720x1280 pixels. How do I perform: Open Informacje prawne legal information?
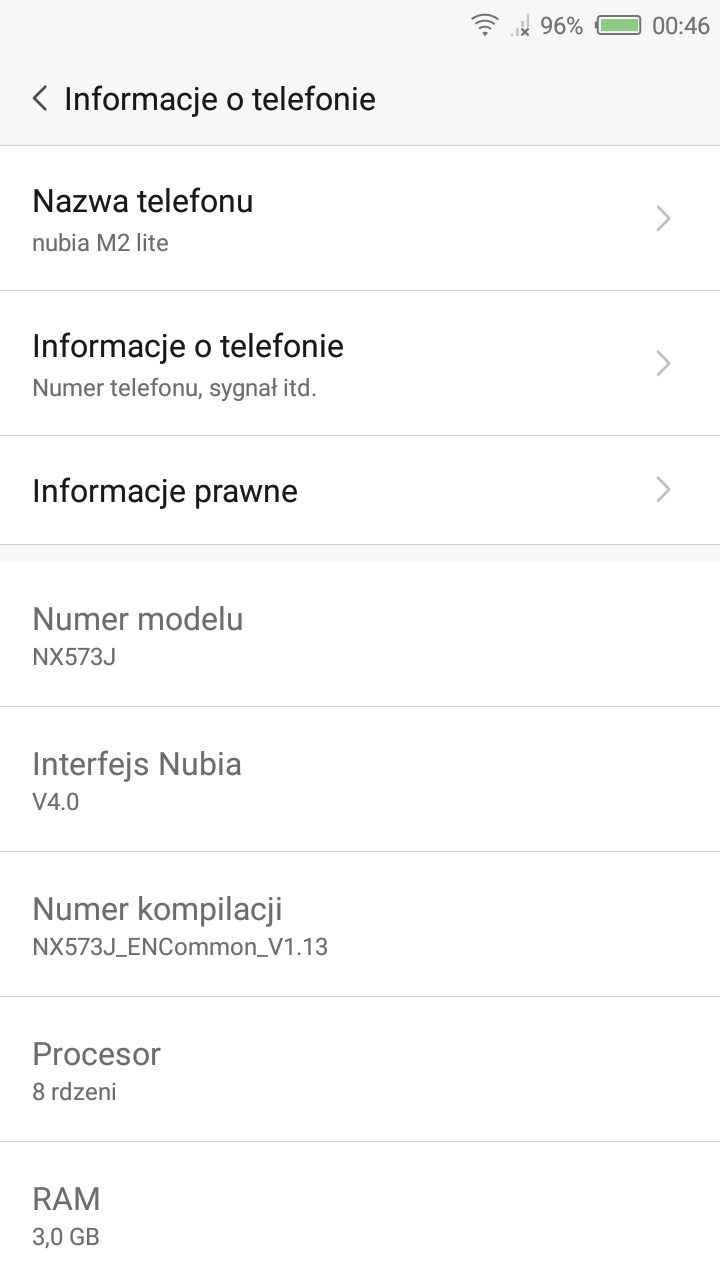[300, 490]
